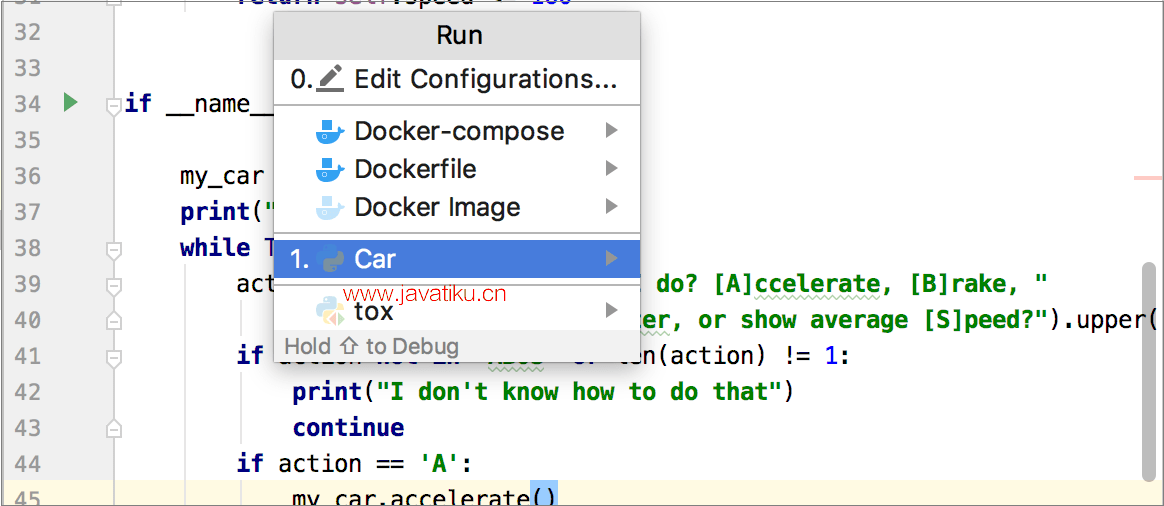Toggle the code fold marker on line 38
1164x506 pixels.
point(114,252)
